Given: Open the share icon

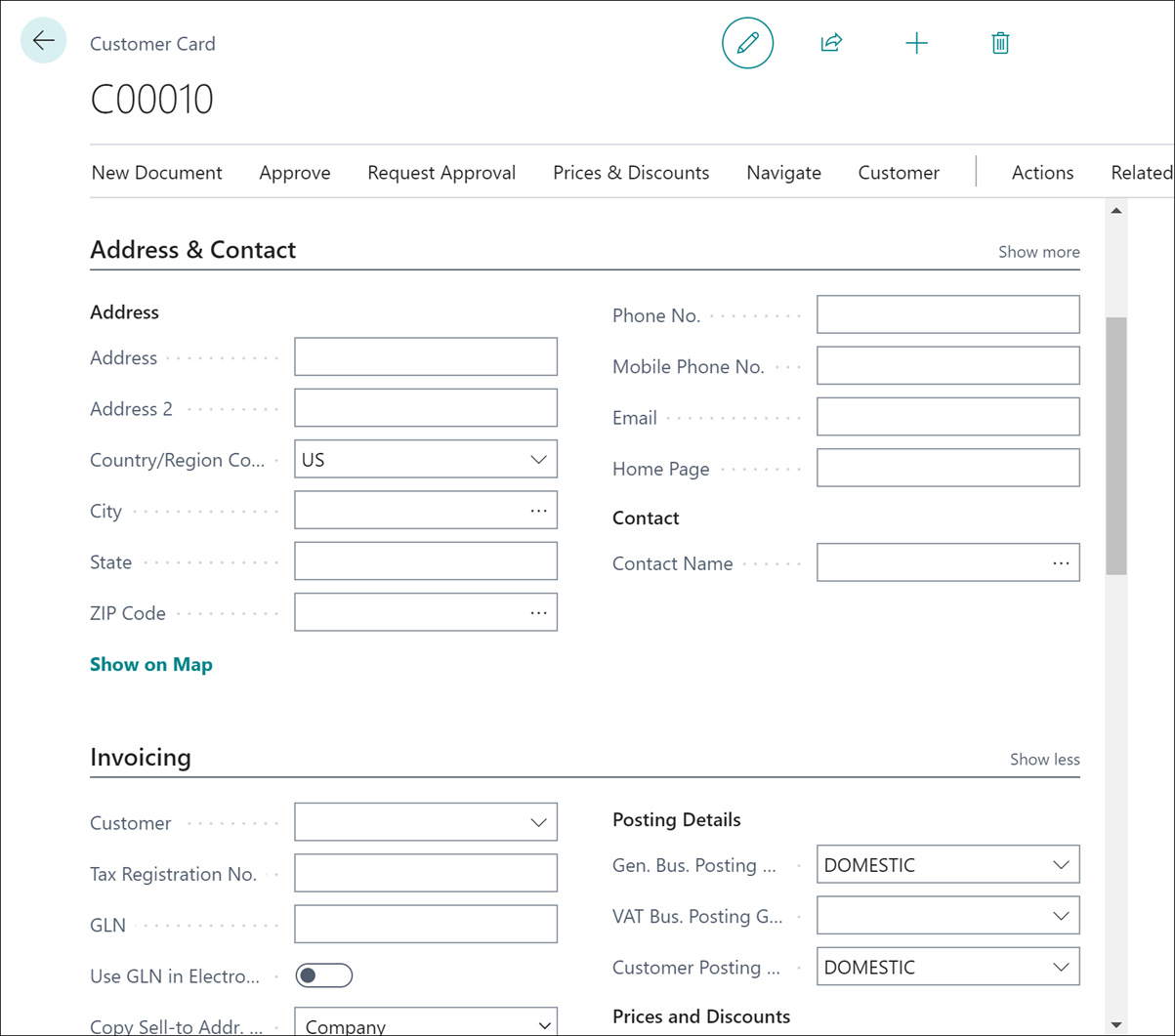Looking at the screenshot, I should coord(831,42).
